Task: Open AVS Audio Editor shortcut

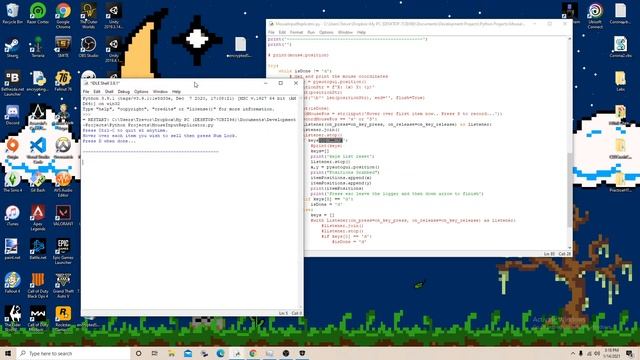Action: click(63, 184)
